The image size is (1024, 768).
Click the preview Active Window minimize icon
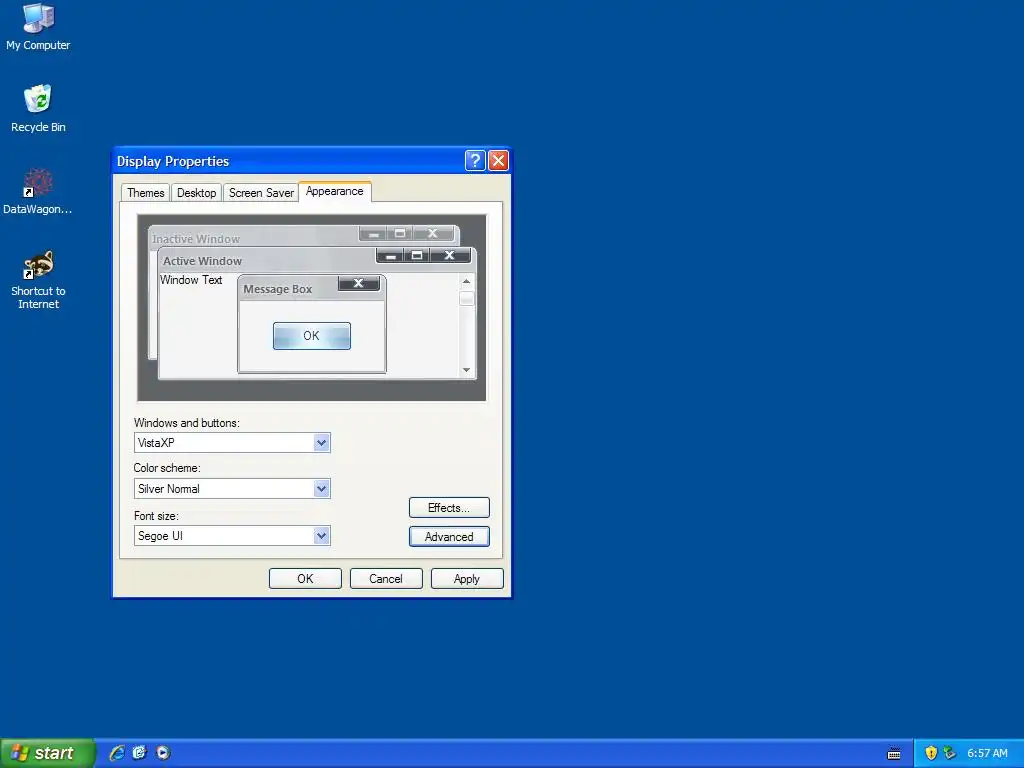pos(391,255)
